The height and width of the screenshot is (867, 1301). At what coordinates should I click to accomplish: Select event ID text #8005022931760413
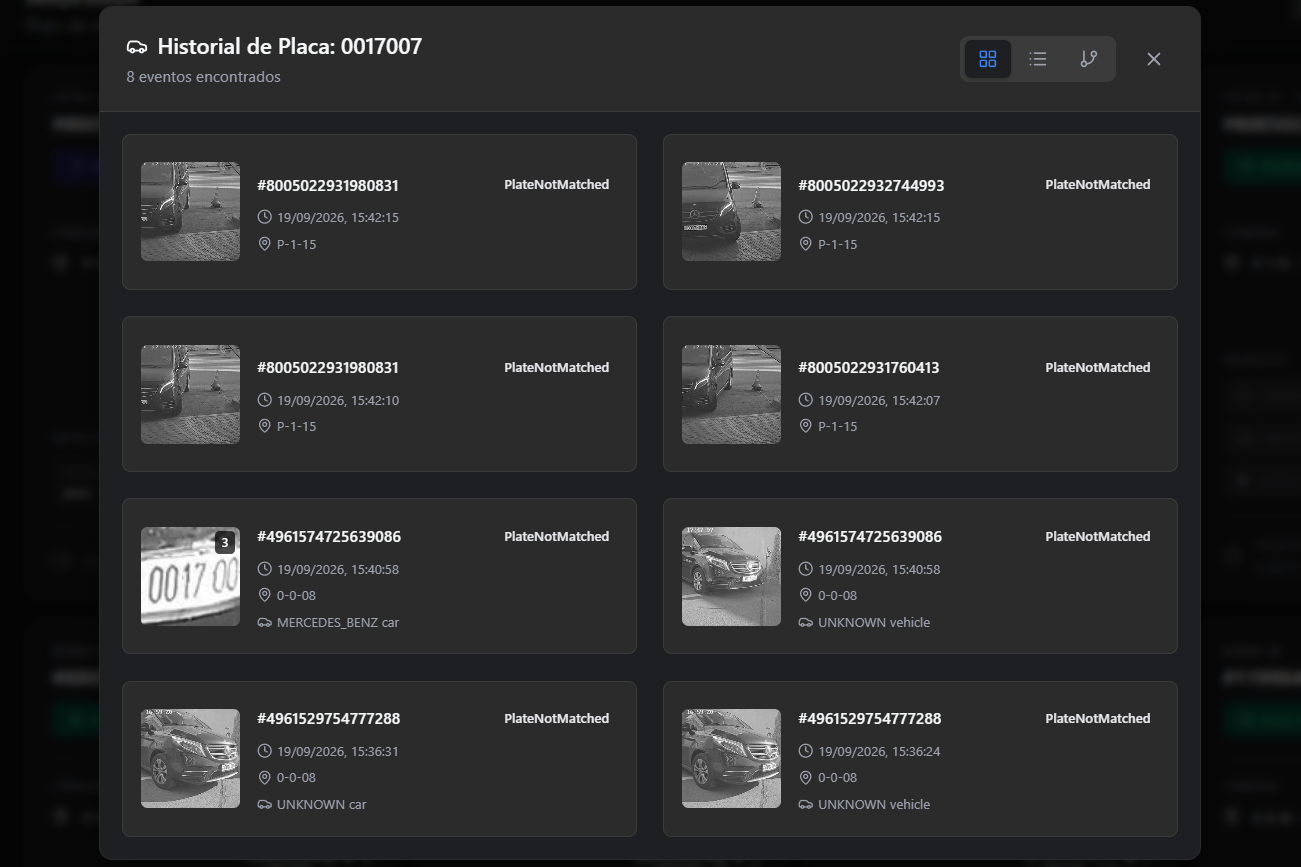869,367
